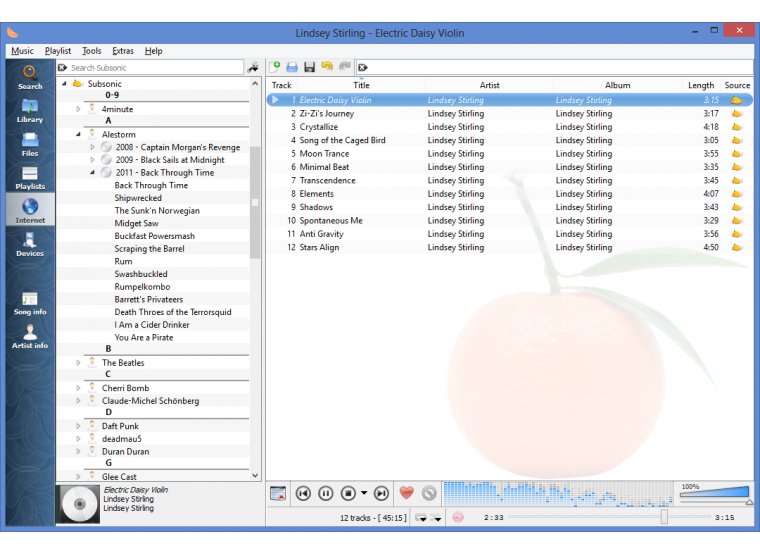This screenshot has height=554, width=760.
Task: Click the moodbar analyzer visualization
Action: point(558,493)
